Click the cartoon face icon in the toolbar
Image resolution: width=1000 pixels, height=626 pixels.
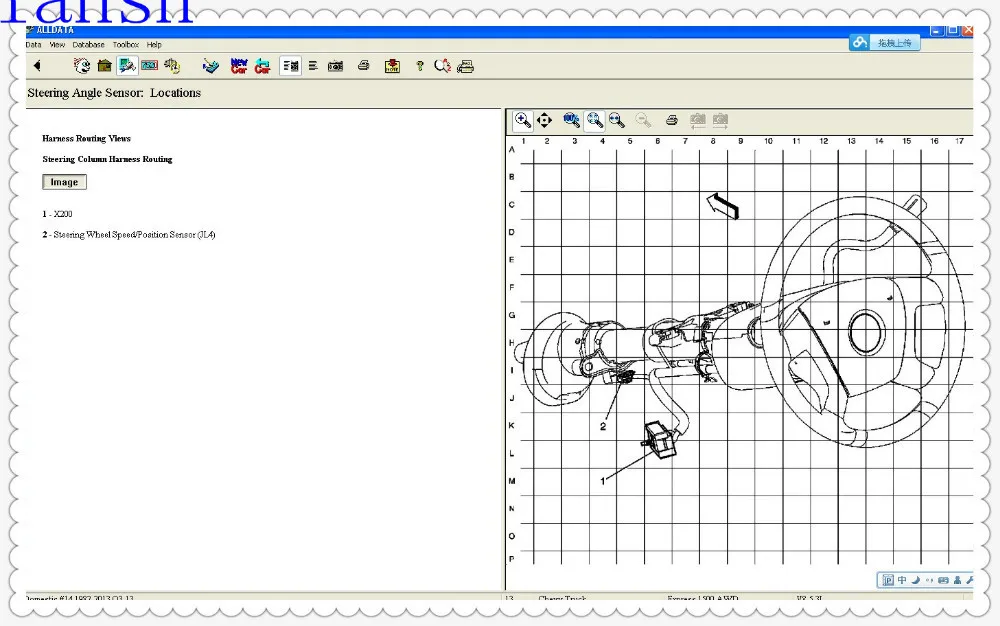[x=82, y=66]
